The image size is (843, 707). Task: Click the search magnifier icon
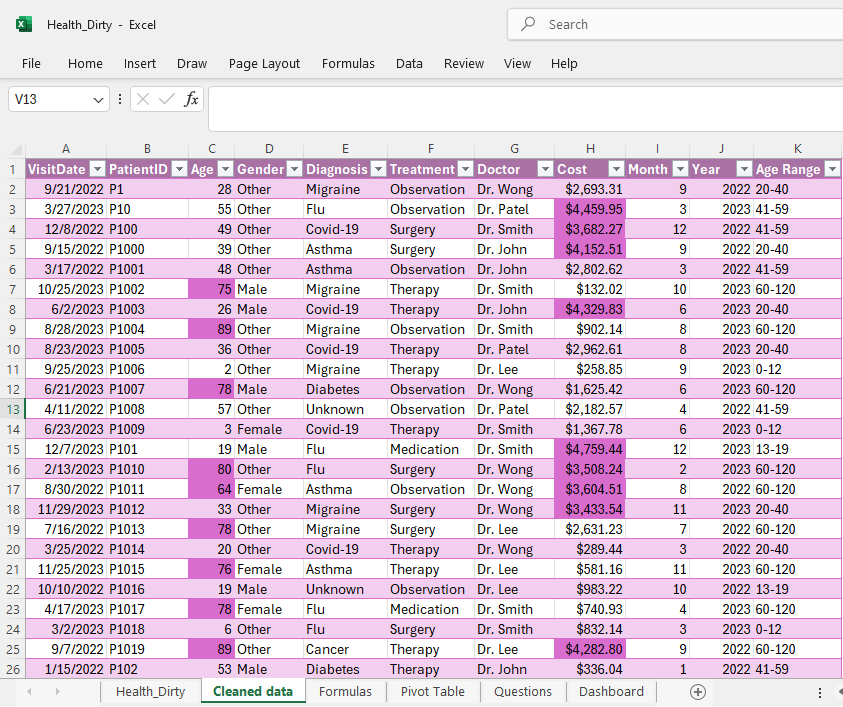(528, 24)
